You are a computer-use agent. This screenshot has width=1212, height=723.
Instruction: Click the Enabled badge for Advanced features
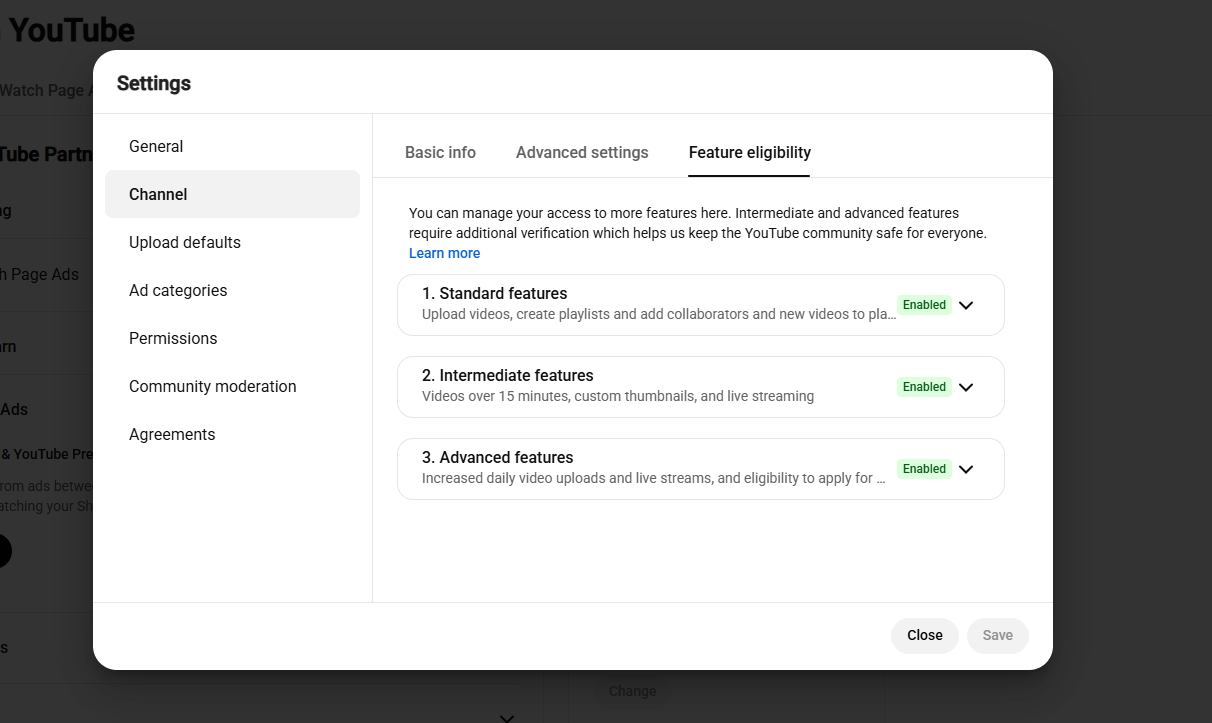click(924, 469)
